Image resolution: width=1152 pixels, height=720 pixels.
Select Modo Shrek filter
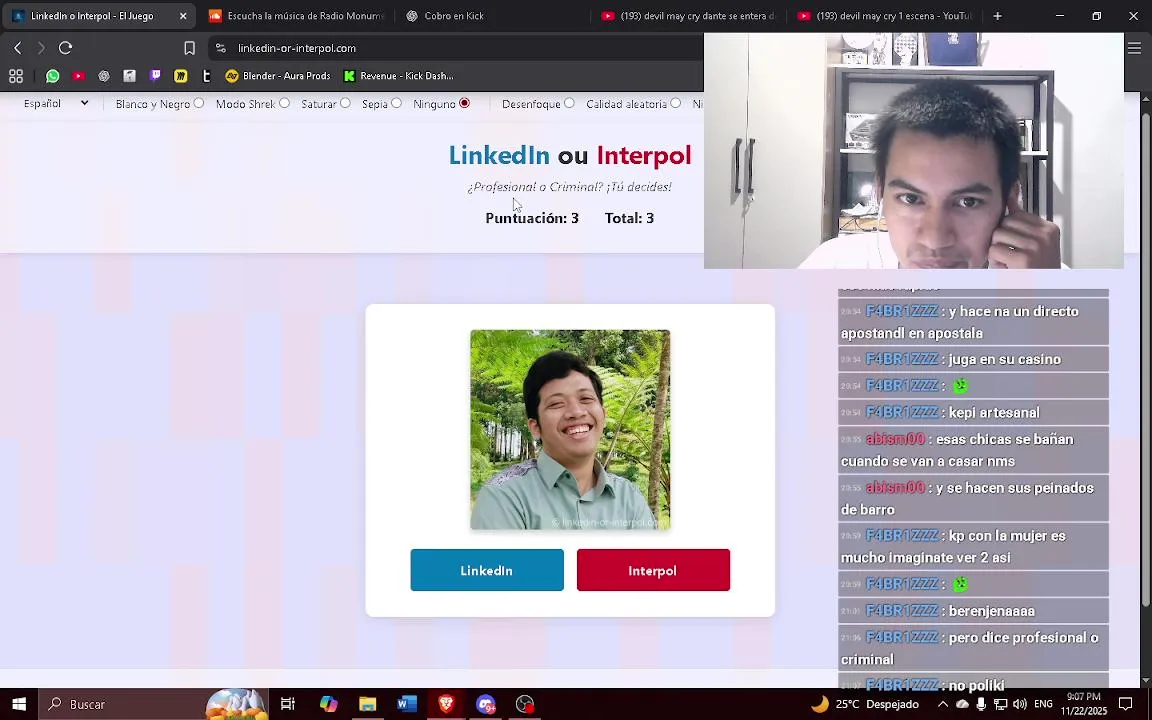tap(284, 104)
